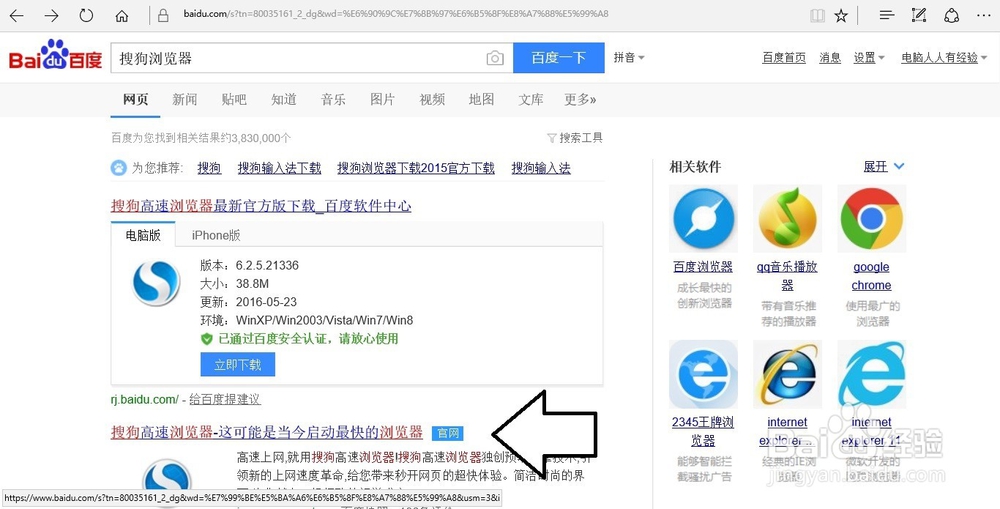Open the 百度首页 link

point(784,57)
